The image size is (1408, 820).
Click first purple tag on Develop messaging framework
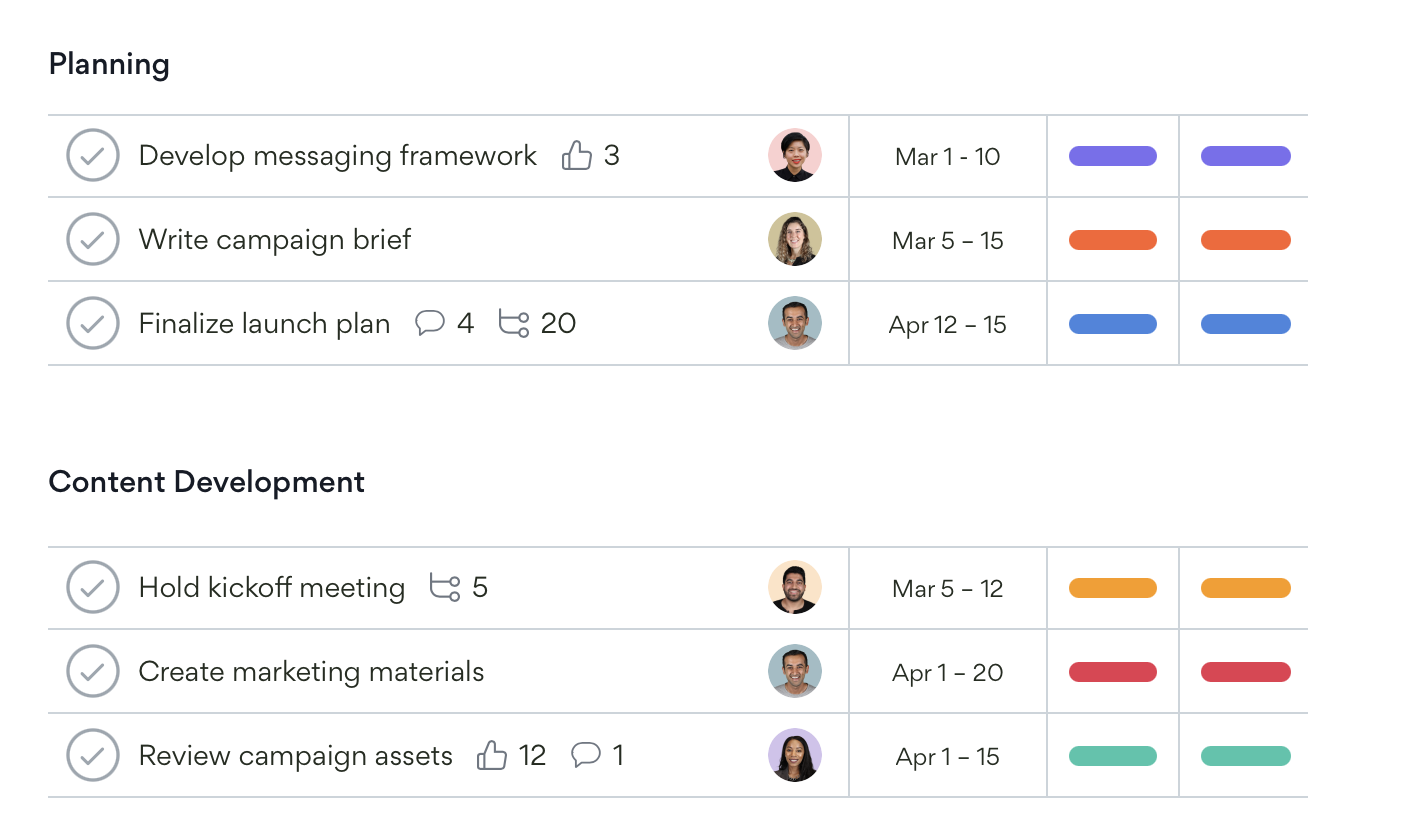pyautogui.click(x=1112, y=156)
